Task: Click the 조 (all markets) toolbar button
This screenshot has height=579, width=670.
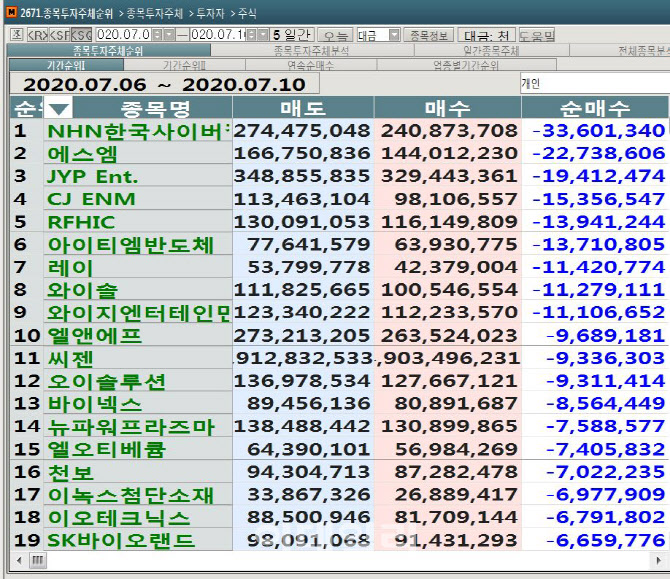Action: click(16, 35)
